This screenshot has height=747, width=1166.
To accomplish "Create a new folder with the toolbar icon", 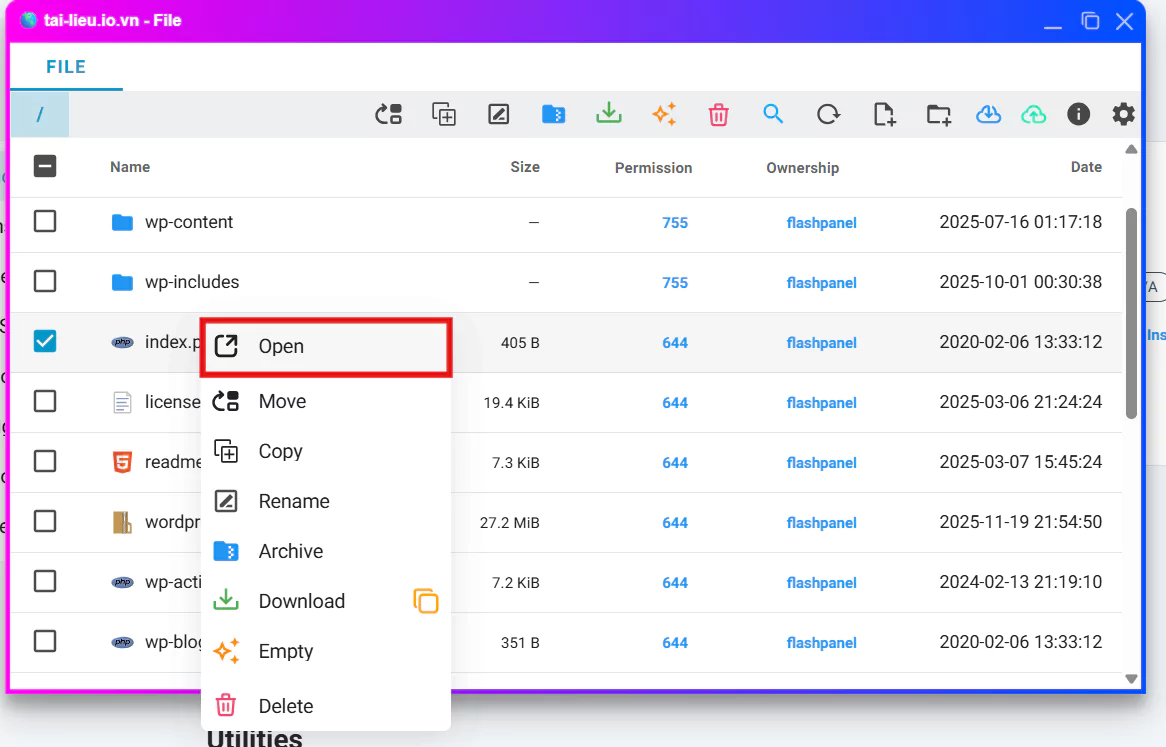I will [938, 114].
